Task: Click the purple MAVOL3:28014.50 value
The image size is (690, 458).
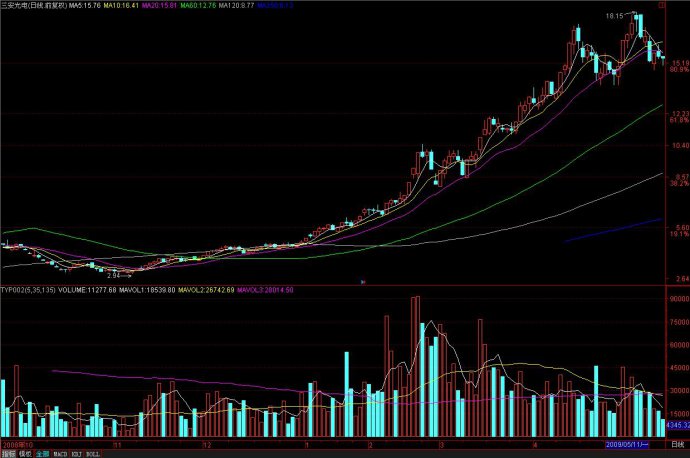Action: (265, 290)
